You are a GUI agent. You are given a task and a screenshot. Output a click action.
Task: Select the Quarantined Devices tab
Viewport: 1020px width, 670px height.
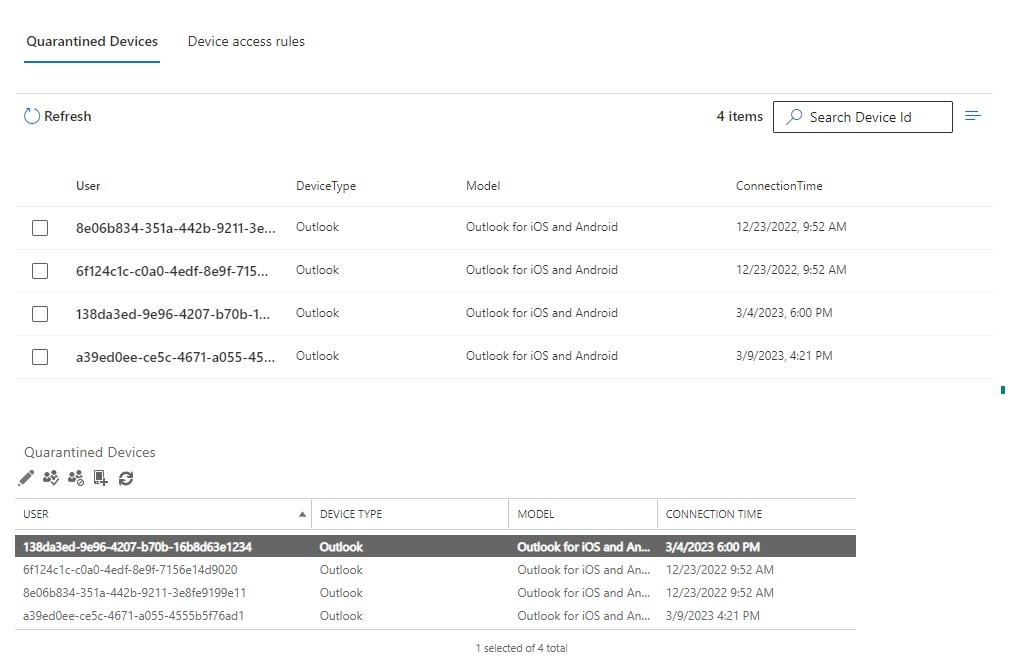91,41
